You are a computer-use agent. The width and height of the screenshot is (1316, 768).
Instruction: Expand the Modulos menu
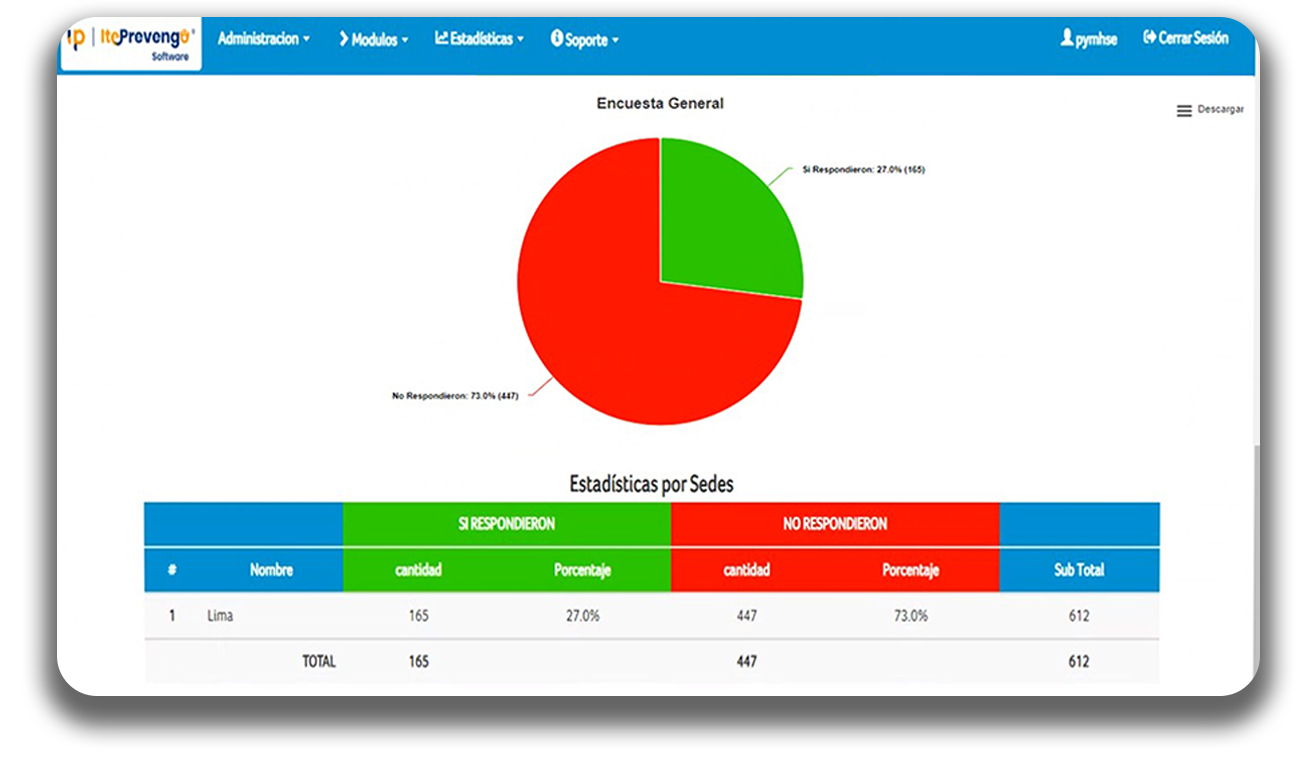click(x=374, y=40)
